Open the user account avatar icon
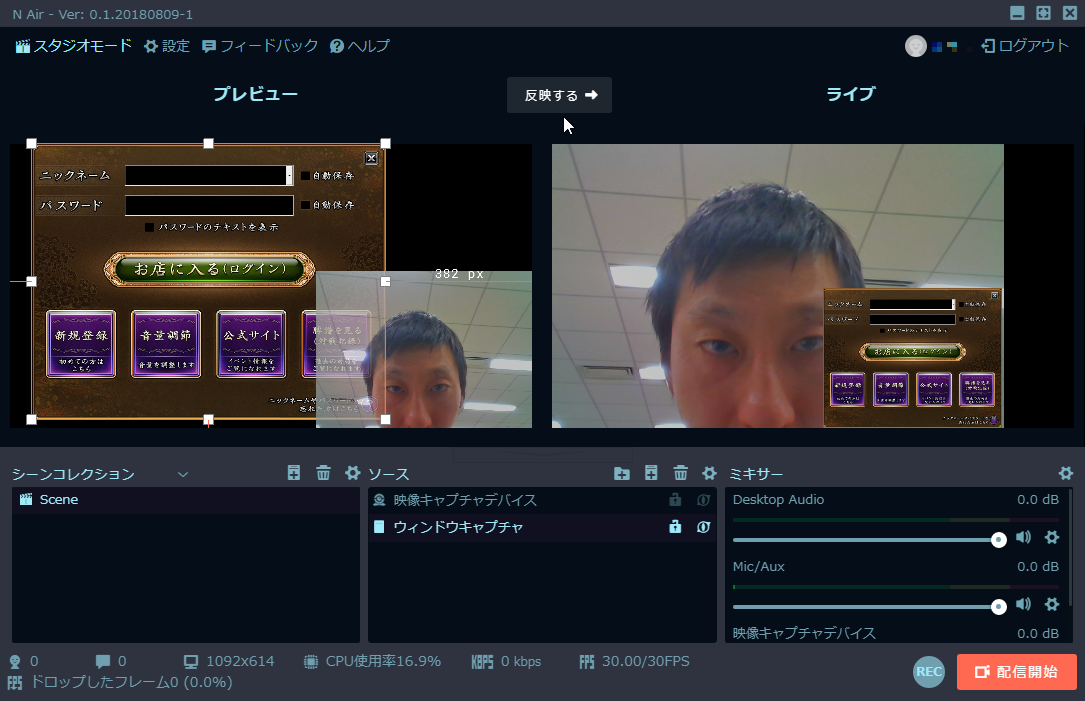1085x701 pixels. click(x=915, y=45)
